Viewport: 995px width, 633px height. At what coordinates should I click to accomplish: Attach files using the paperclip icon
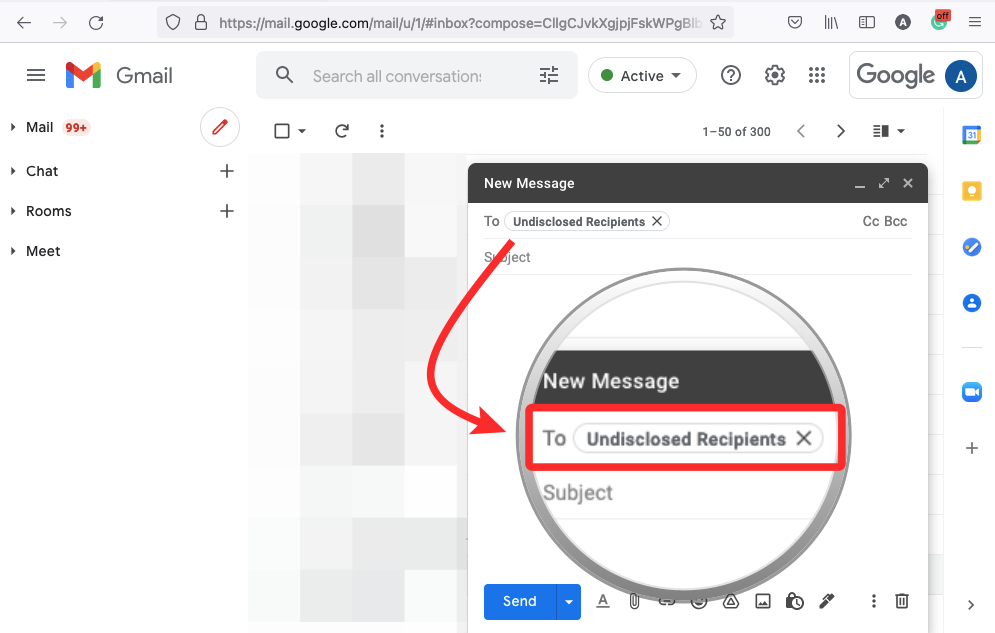(x=634, y=601)
